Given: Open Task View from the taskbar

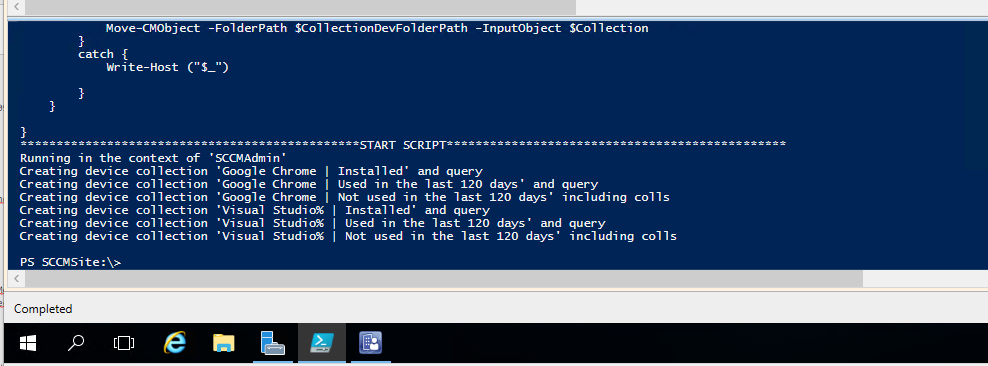Looking at the screenshot, I should 124,343.
